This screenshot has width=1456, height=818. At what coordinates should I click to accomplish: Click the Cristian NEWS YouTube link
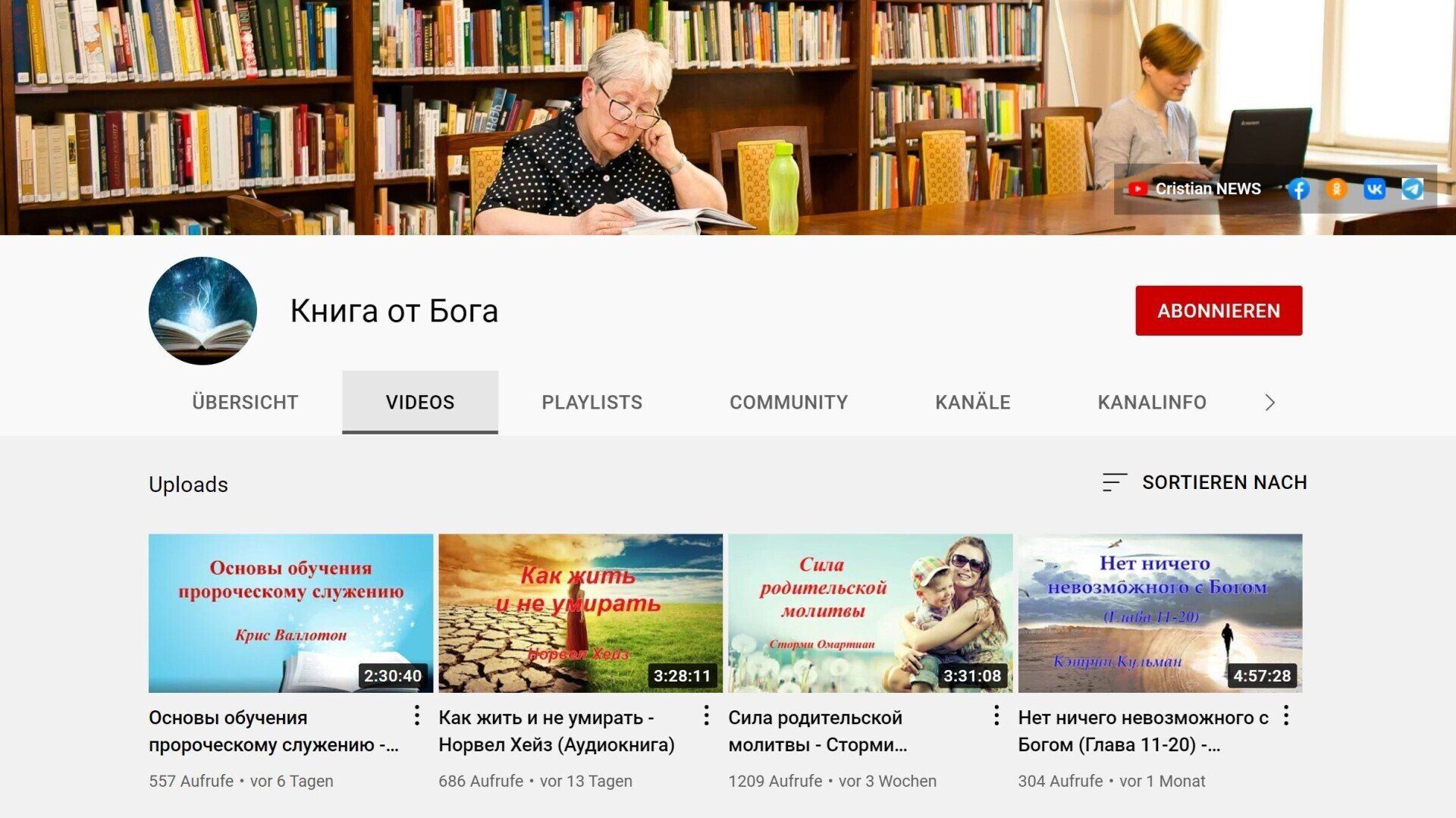point(1194,189)
